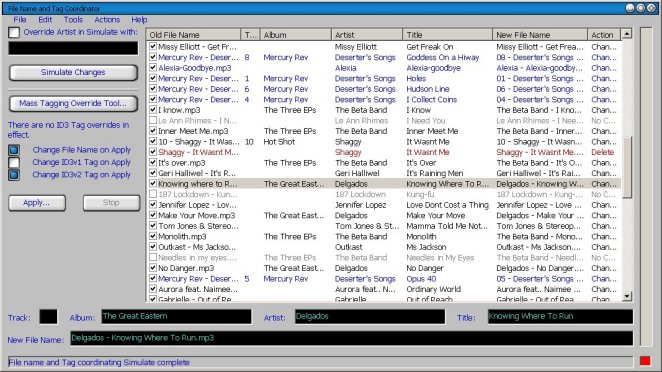Toggle Change ID3v2 Tag on Apply
The height and width of the screenshot is (372, 662).
14,175
